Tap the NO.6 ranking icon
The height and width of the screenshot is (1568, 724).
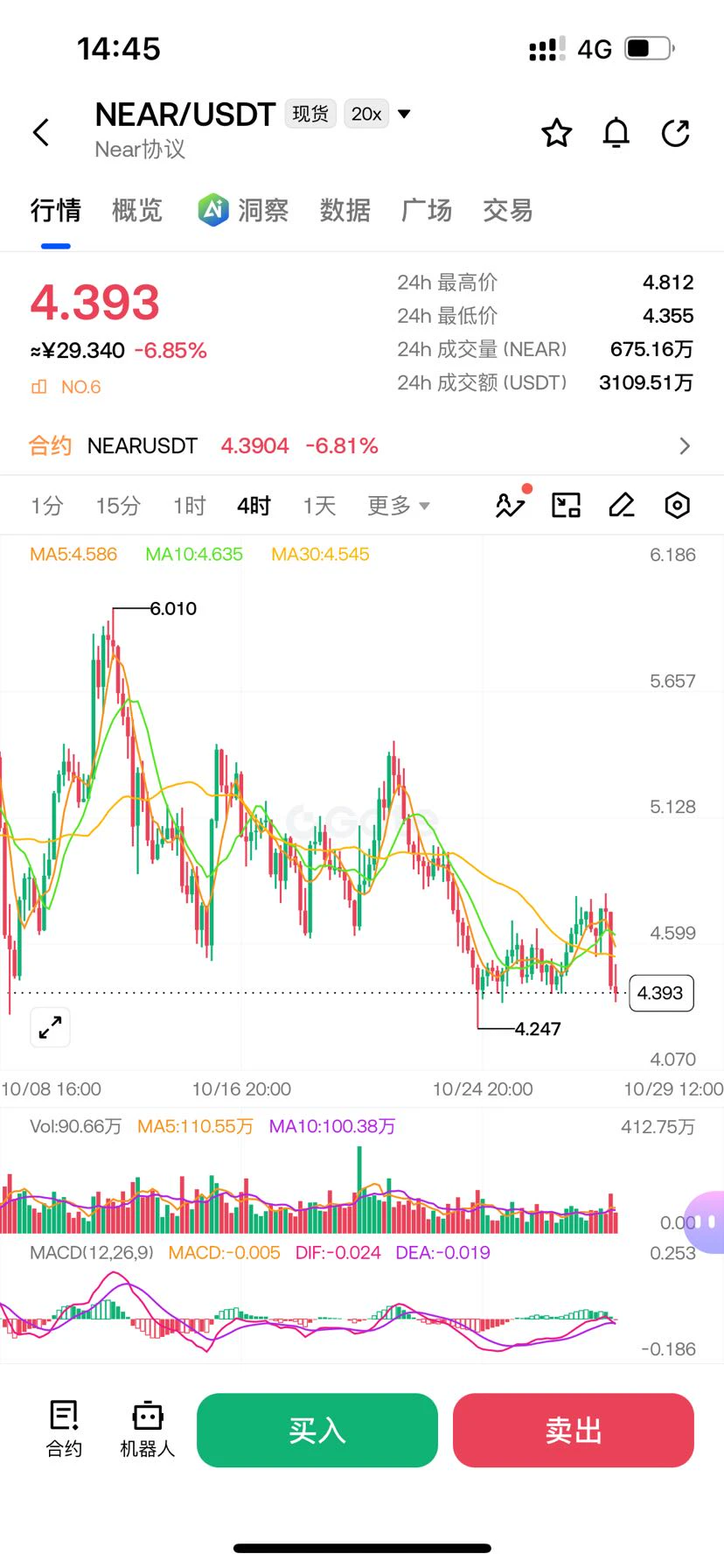pyautogui.click(x=39, y=387)
